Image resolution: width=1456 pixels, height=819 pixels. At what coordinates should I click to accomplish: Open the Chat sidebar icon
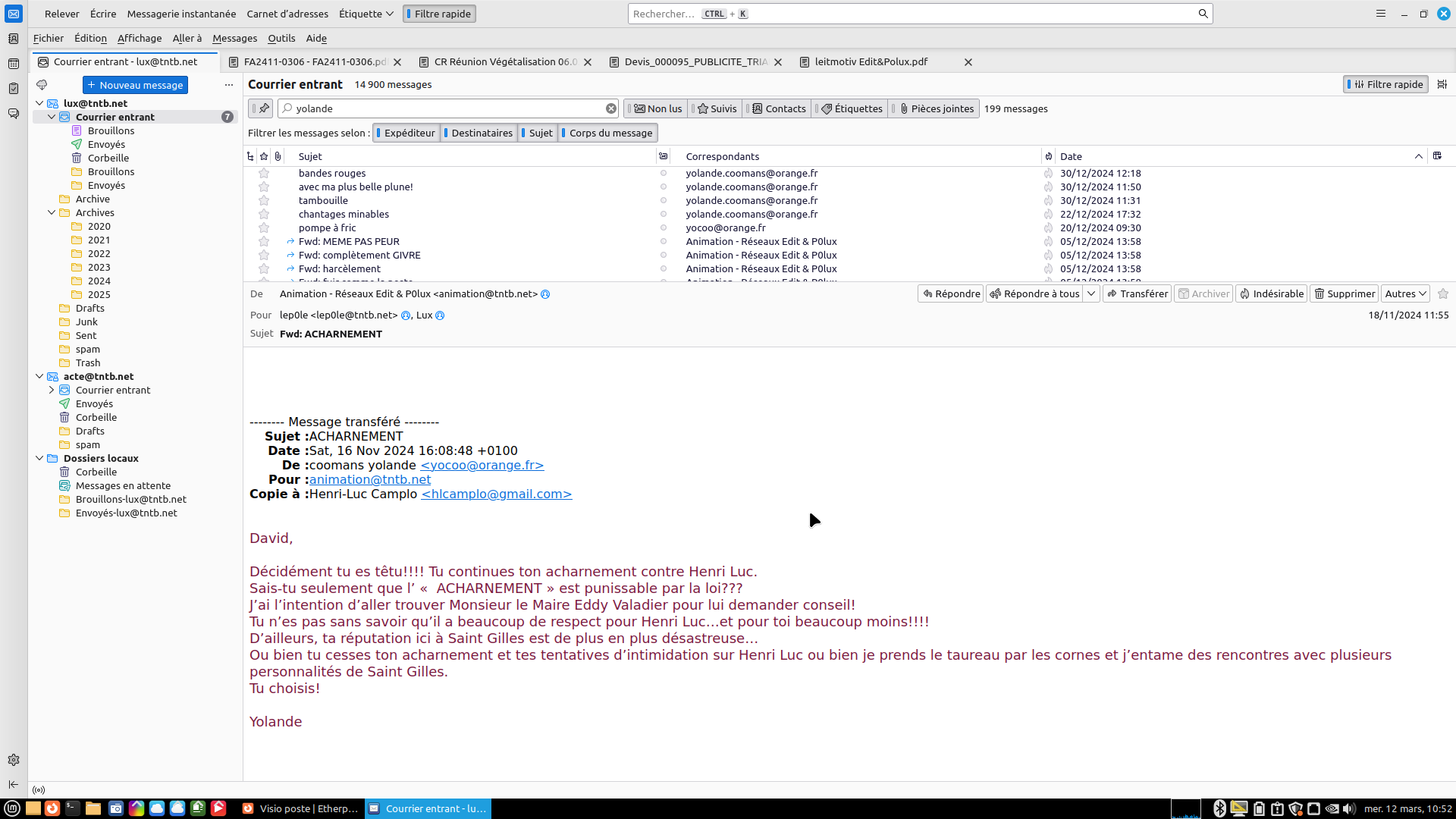13,114
